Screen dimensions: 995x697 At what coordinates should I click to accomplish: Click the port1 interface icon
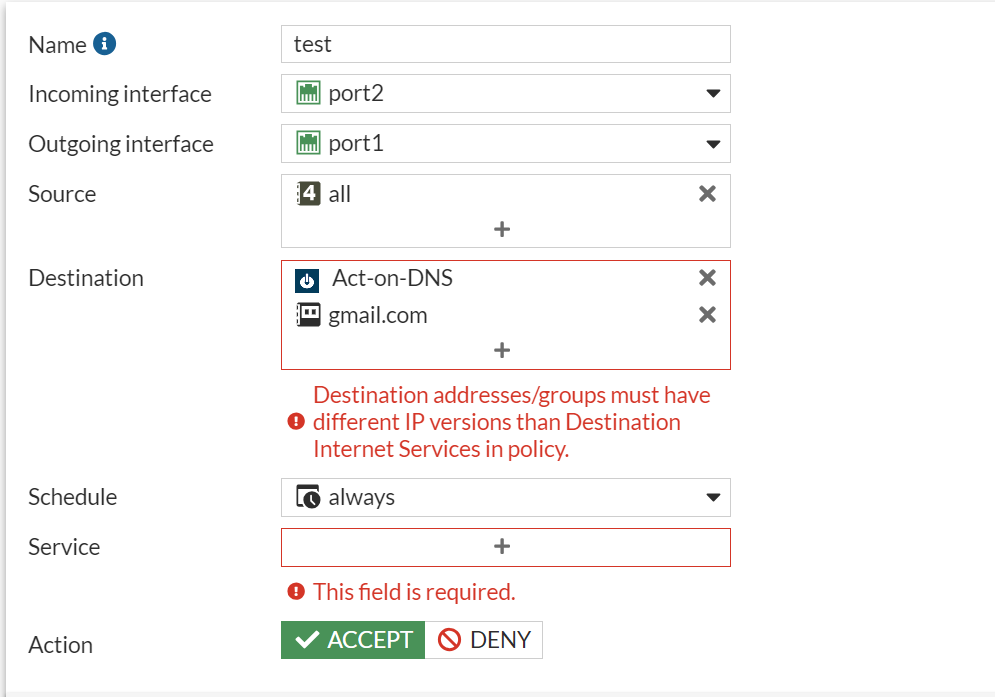pyautogui.click(x=308, y=143)
